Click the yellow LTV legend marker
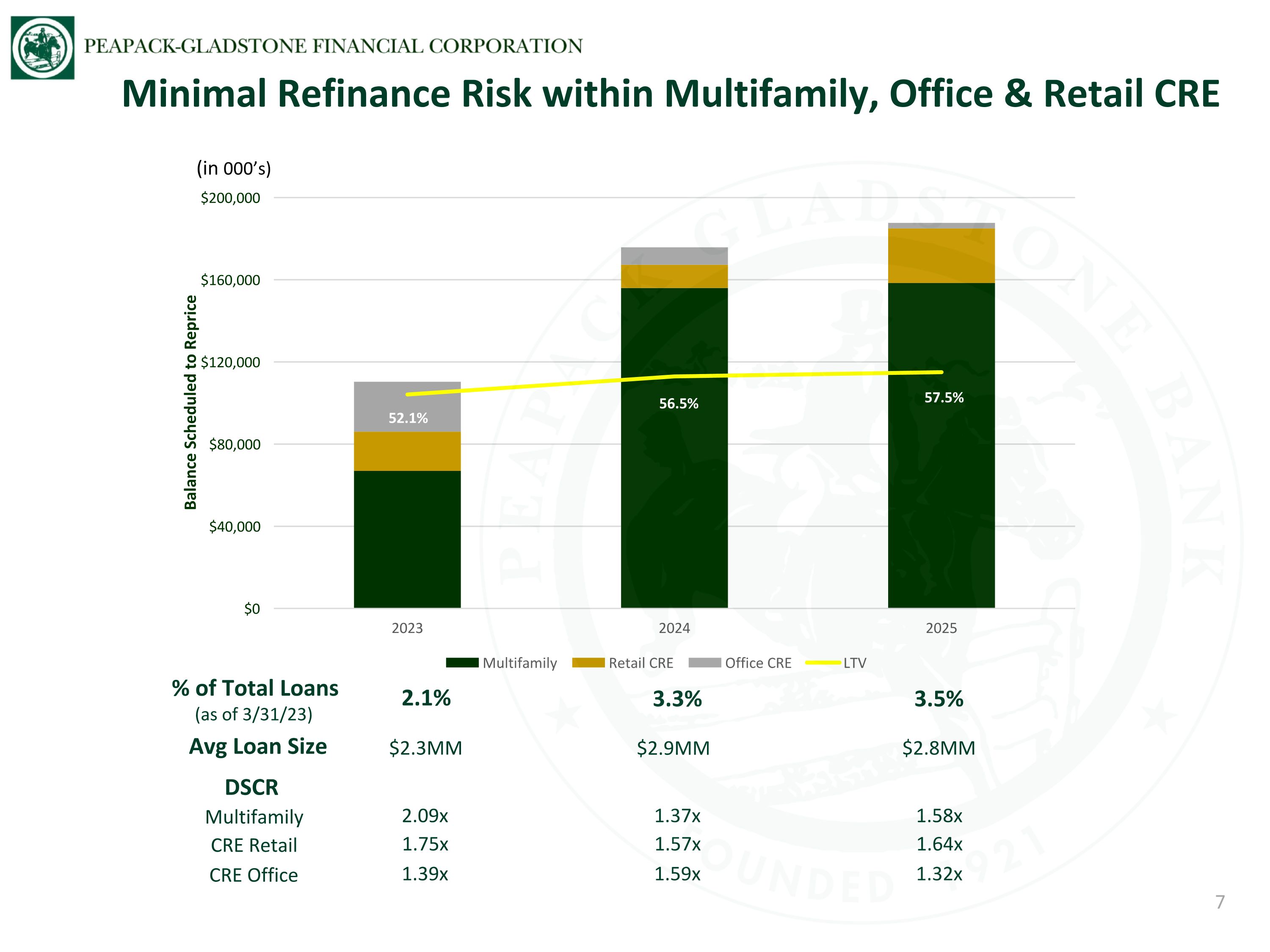This screenshot has height=952, width=1270. tap(823, 663)
